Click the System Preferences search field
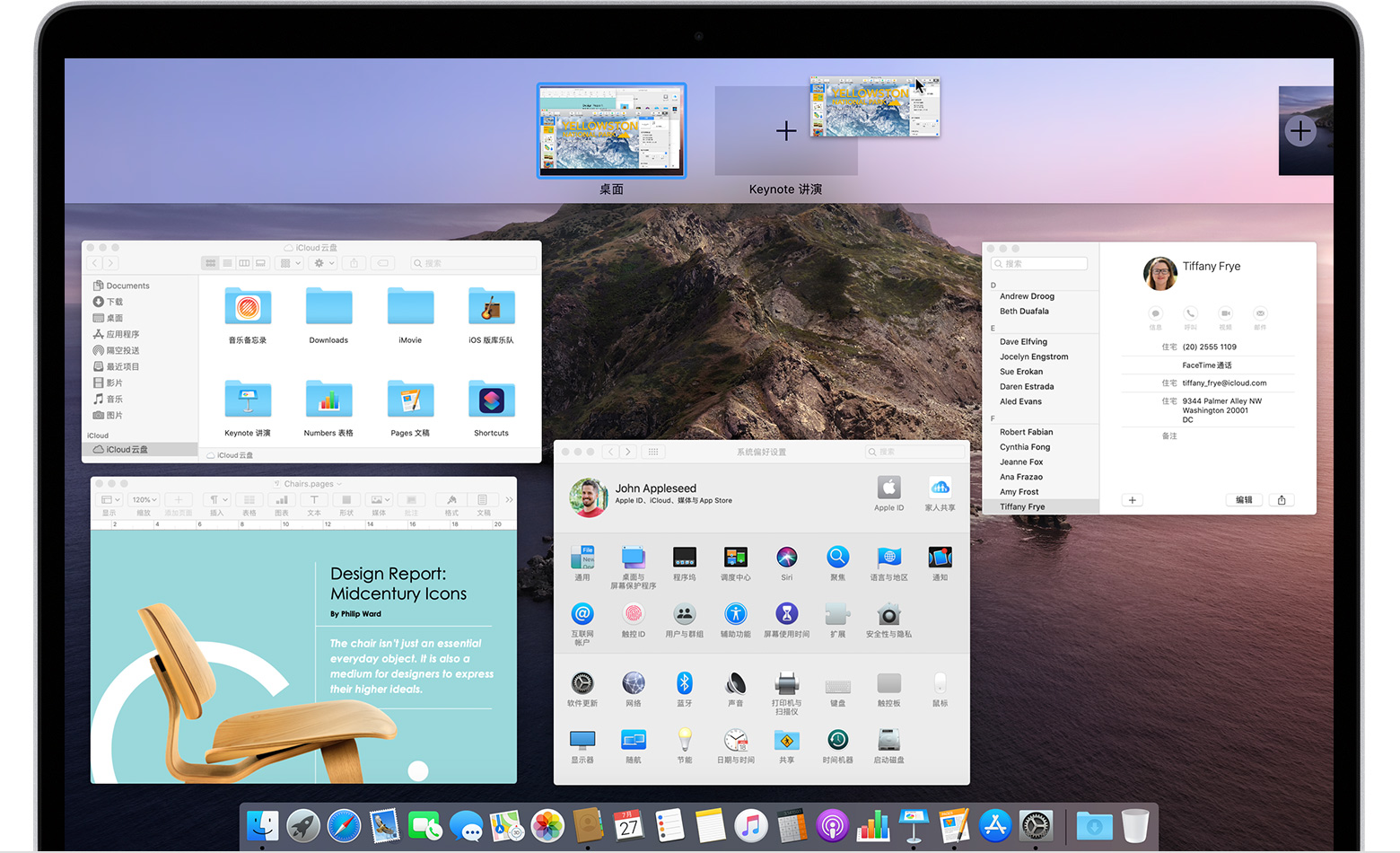The height and width of the screenshot is (853, 1400). 915,452
